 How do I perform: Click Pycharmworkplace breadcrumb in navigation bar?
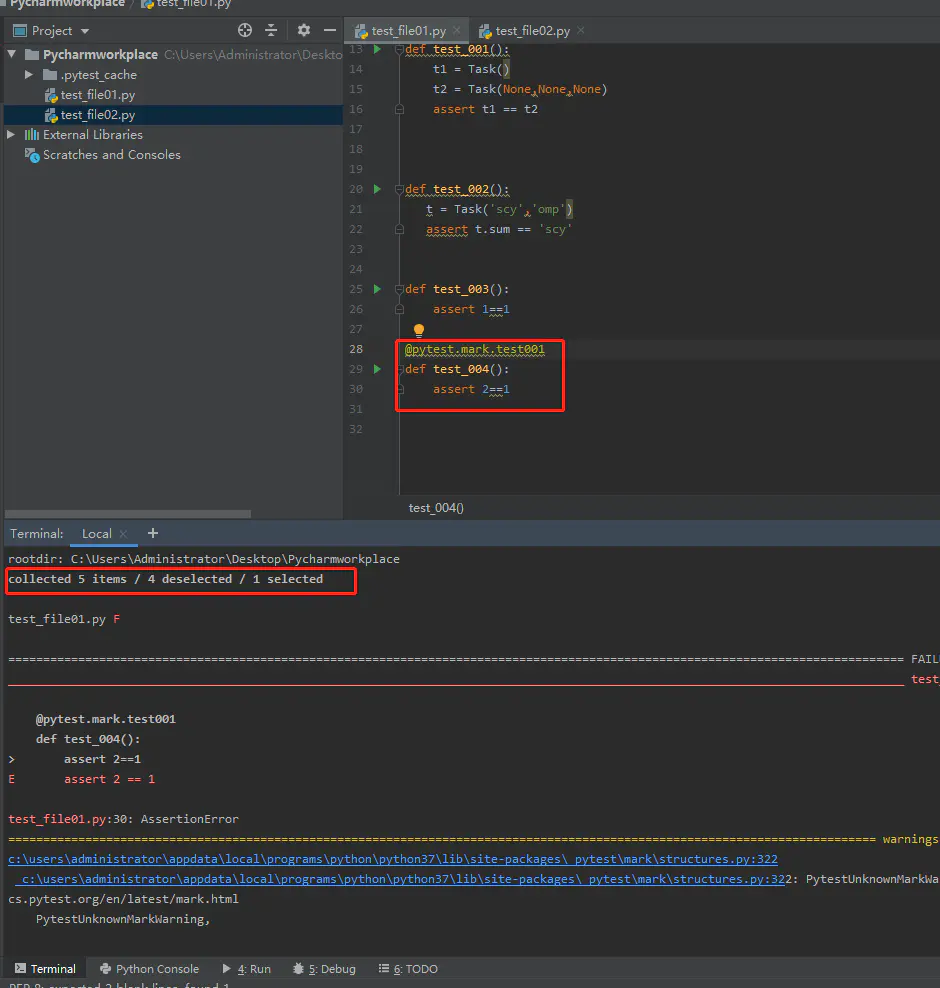coord(67,4)
